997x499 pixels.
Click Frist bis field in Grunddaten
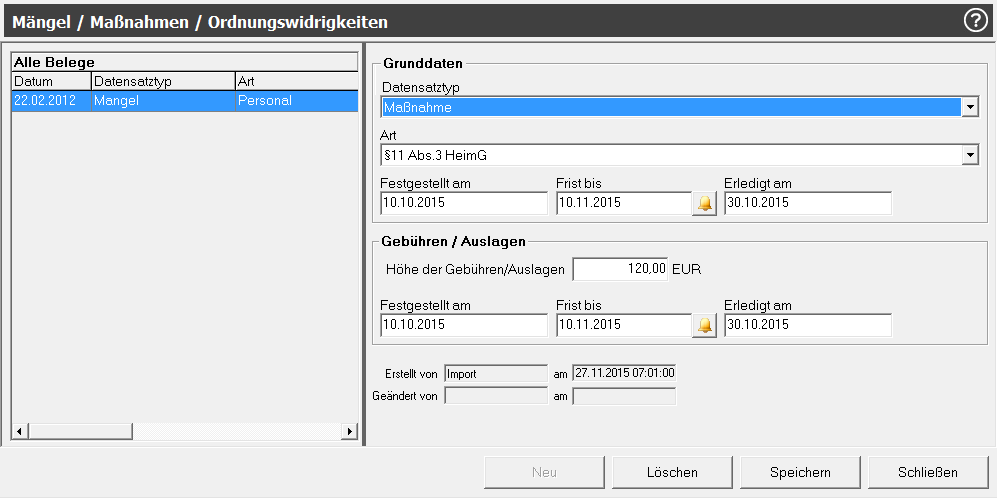click(623, 203)
